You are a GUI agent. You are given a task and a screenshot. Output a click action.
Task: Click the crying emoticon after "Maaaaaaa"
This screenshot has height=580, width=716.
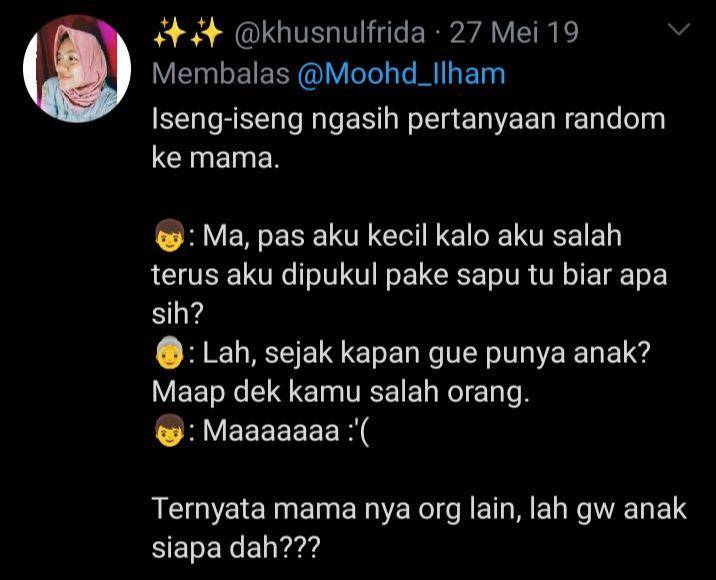(356, 431)
